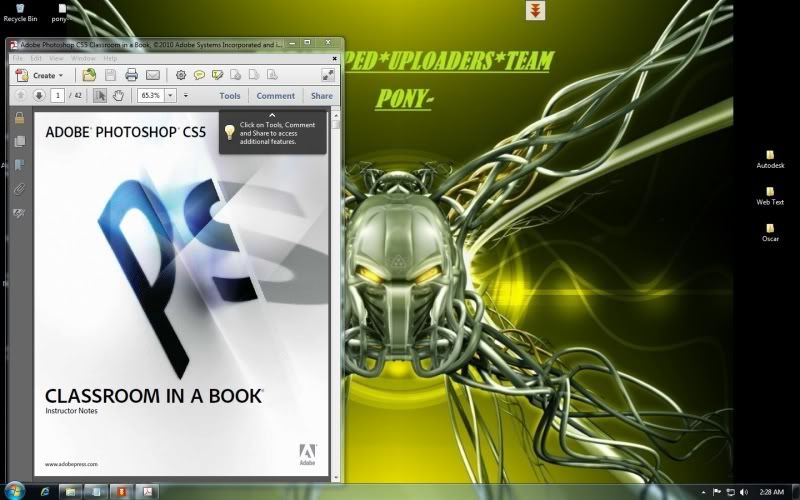
Task: Click the 2:28 AM clock
Action: (x=771, y=492)
